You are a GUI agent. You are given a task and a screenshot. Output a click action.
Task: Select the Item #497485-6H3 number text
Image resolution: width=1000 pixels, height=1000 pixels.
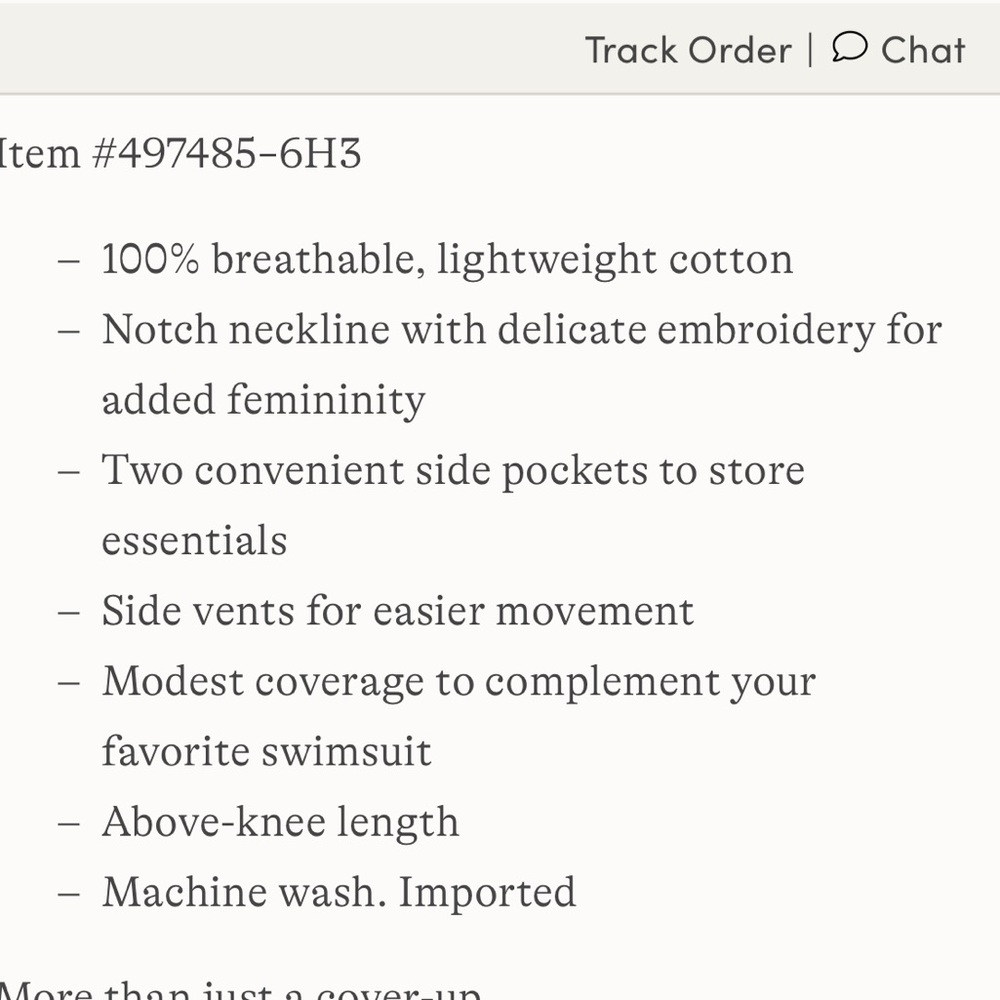[x=180, y=153]
